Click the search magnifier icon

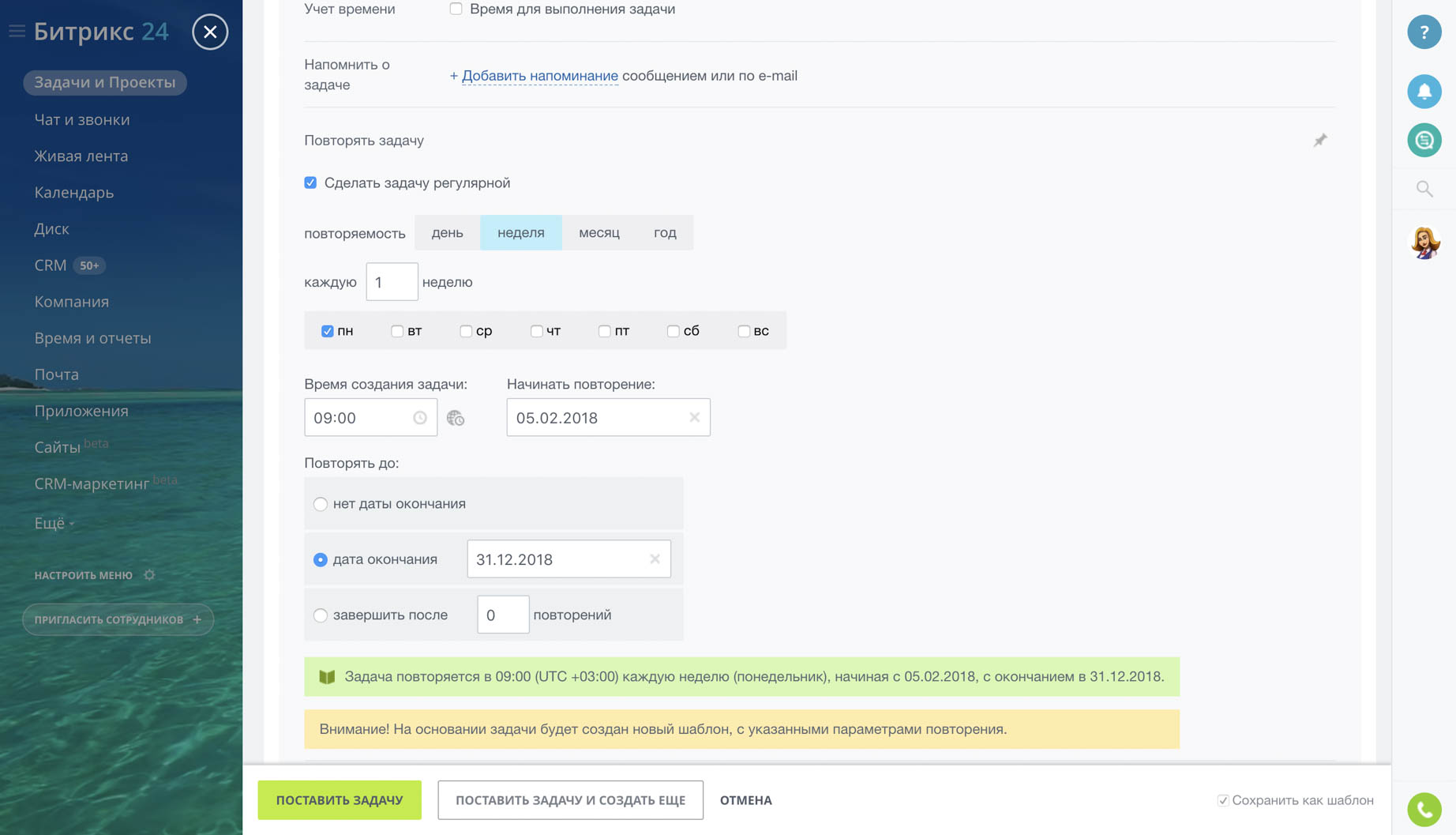point(1424,189)
